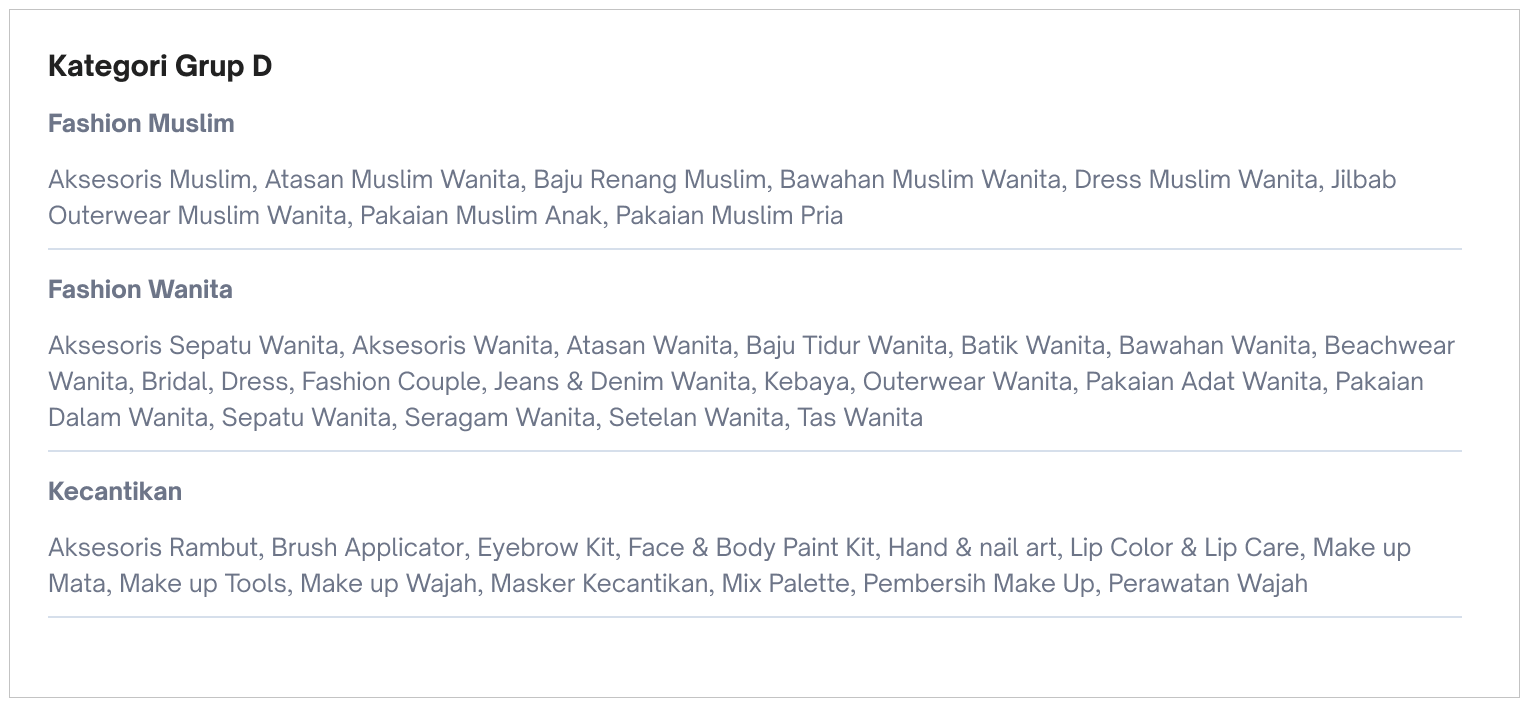Click Tas Wanita subcategory text
This screenshot has width=1526, height=702.
click(x=860, y=418)
